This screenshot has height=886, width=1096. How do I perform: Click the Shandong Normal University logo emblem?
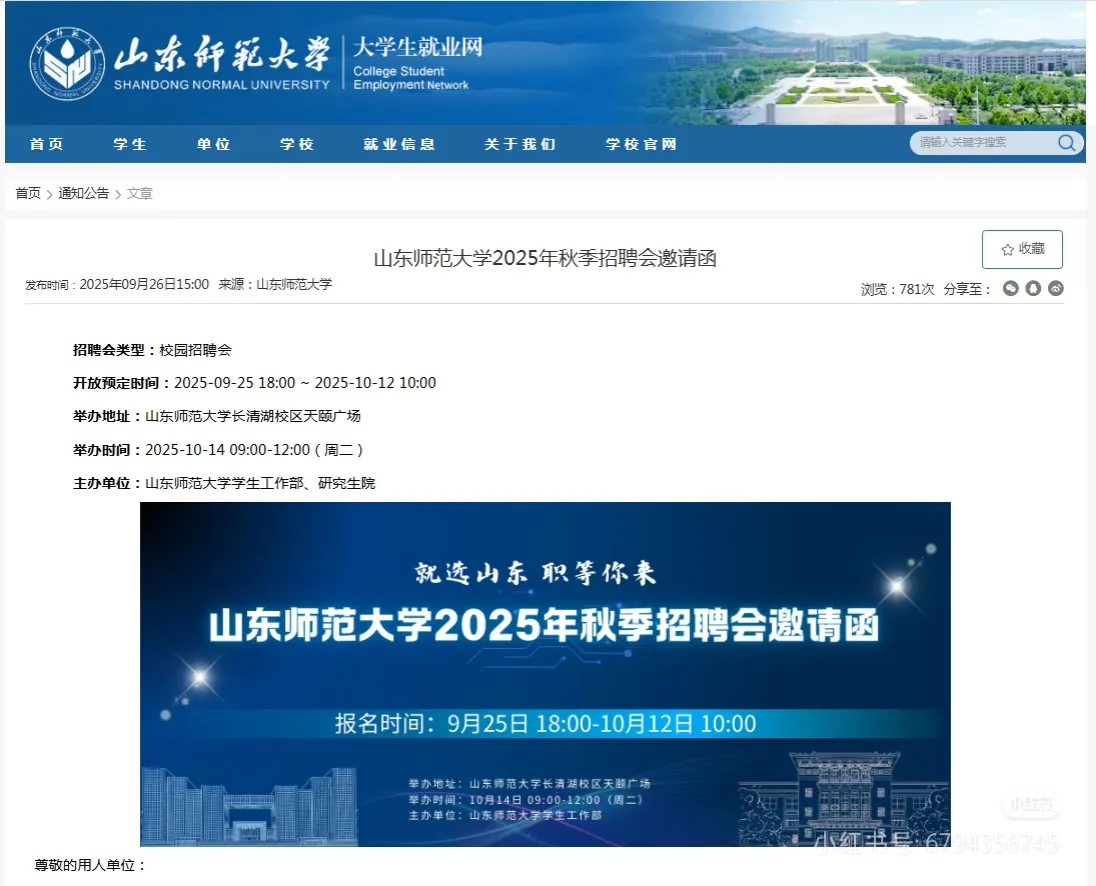[67, 64]
